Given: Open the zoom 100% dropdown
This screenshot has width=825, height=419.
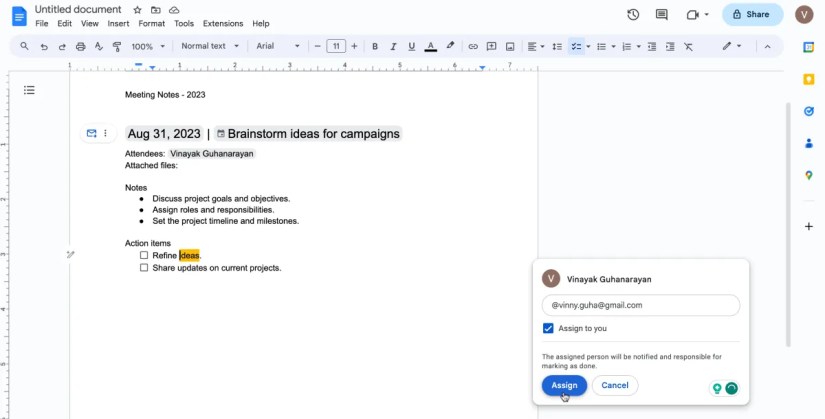Looking at the screenshot, I should 148,47.
